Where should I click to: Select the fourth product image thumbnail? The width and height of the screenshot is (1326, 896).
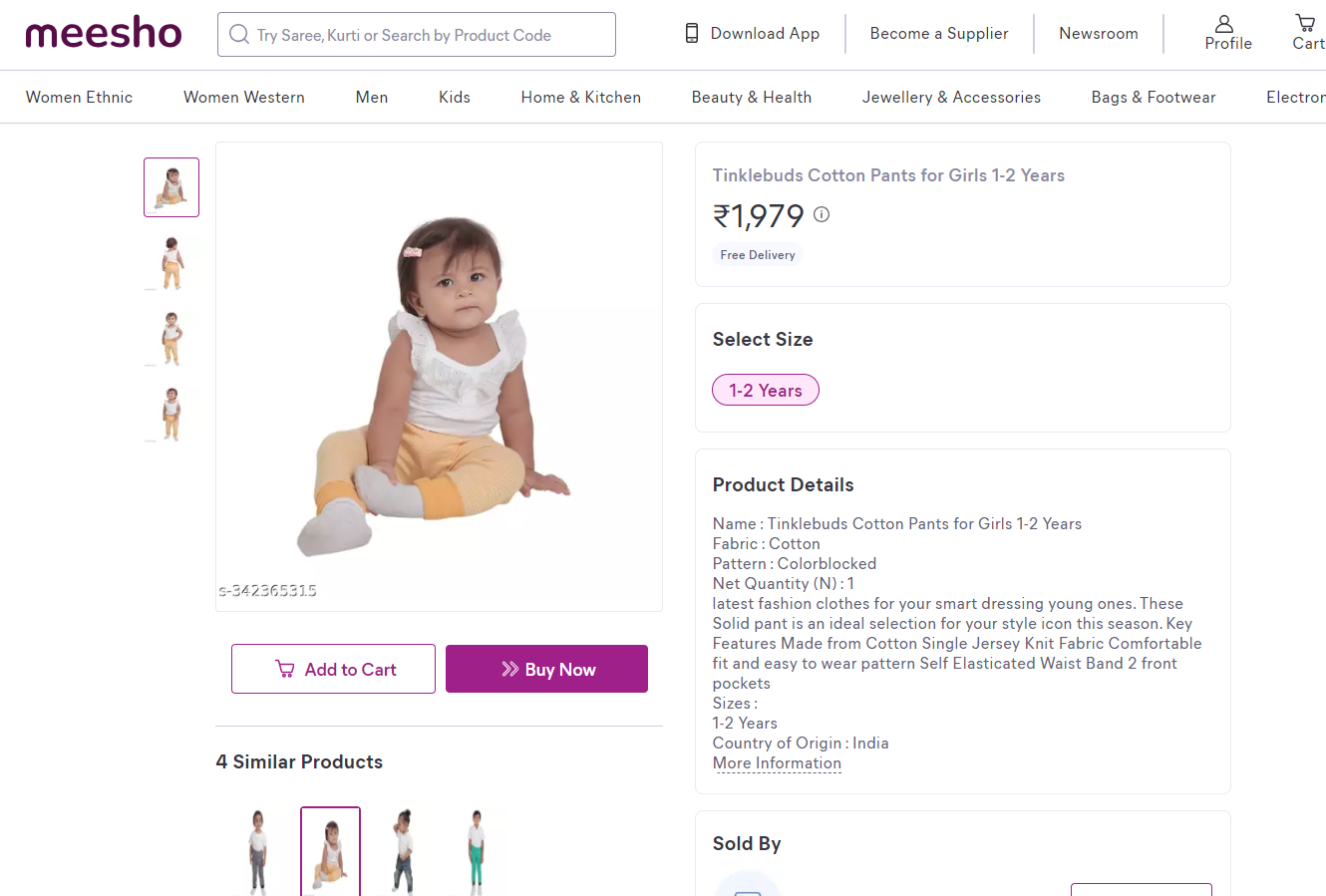[x=171, y=414]
